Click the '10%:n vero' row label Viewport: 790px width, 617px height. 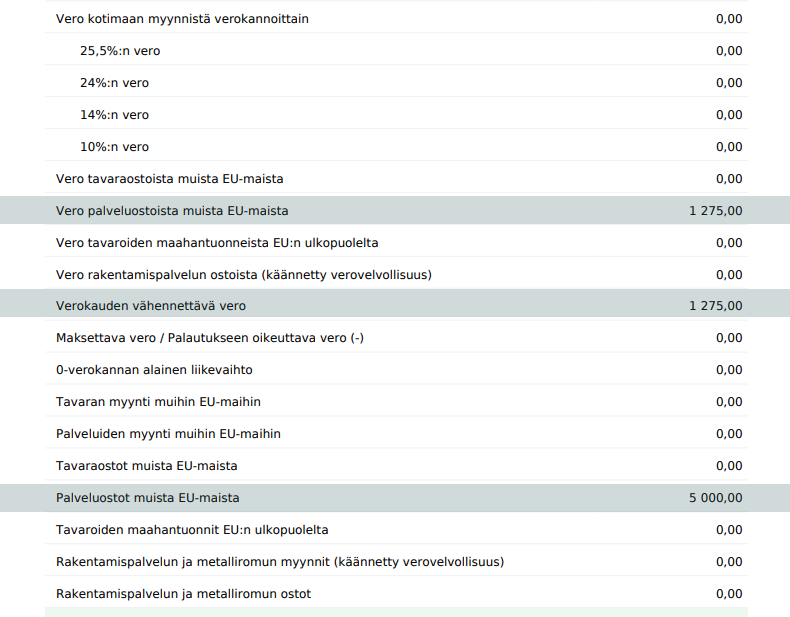[114, 147]
